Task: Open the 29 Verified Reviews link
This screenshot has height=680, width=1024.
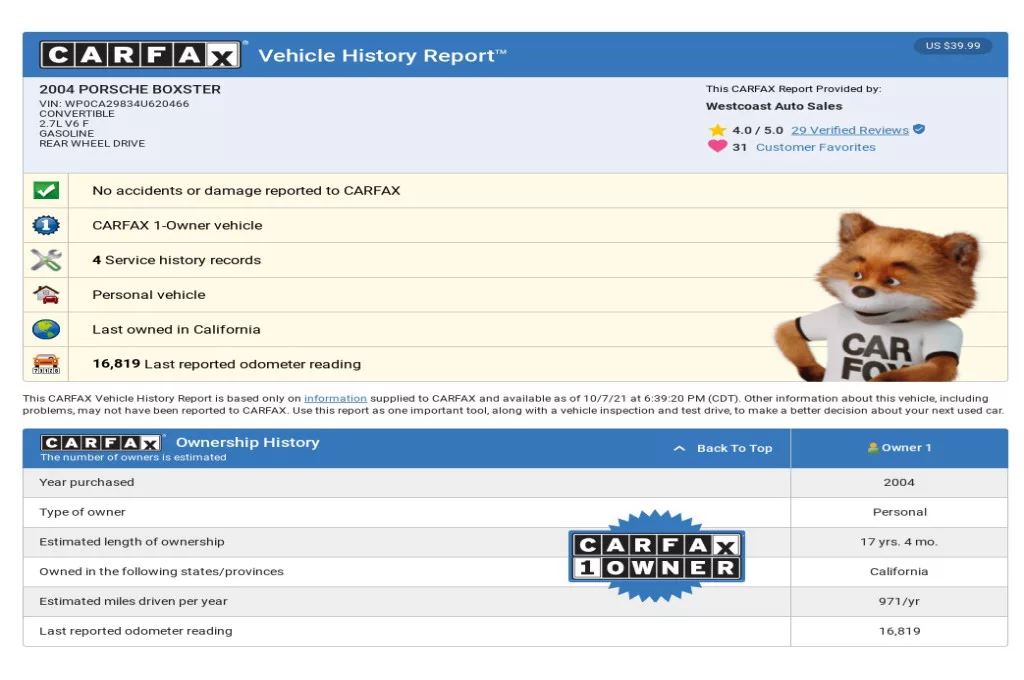Action: 849,130
